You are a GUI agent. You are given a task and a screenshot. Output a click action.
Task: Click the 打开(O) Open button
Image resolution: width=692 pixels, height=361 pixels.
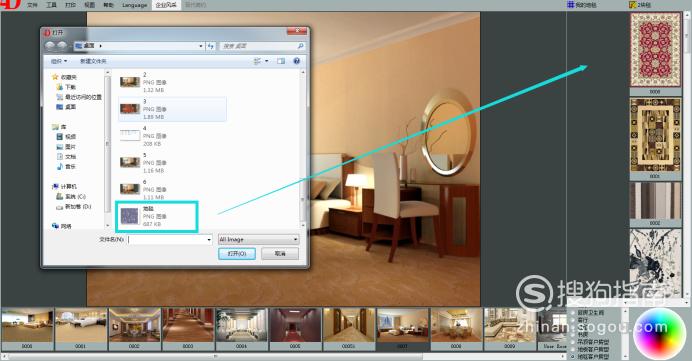[x=237, y=254]
